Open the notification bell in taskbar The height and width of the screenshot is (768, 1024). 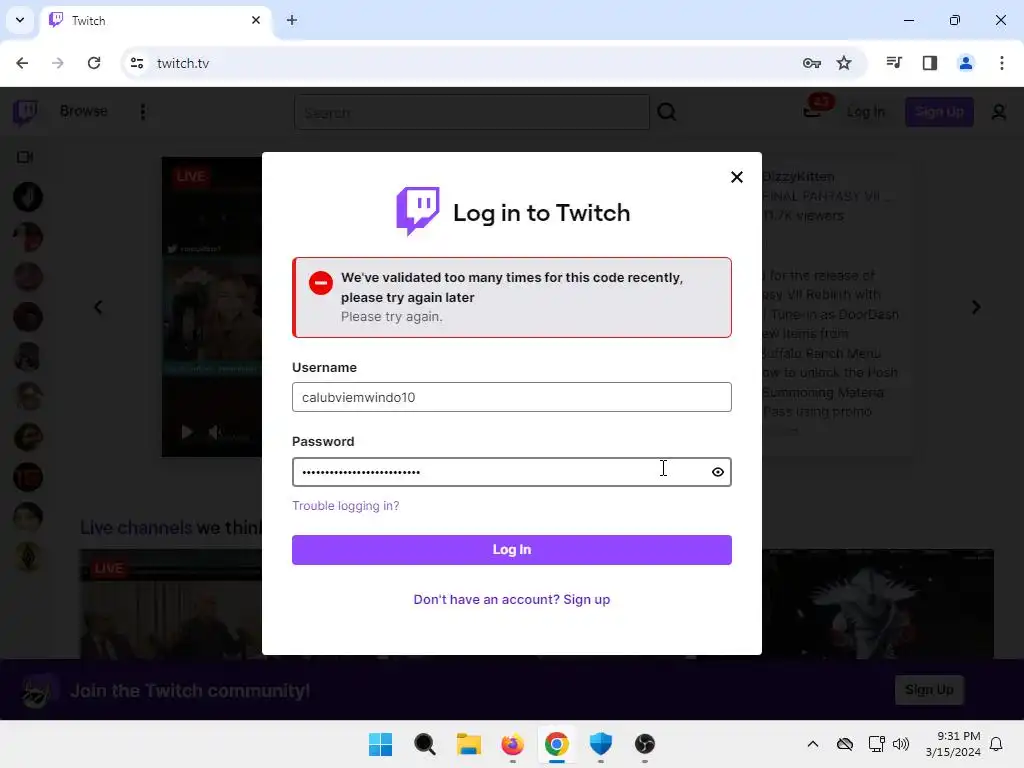996,744
